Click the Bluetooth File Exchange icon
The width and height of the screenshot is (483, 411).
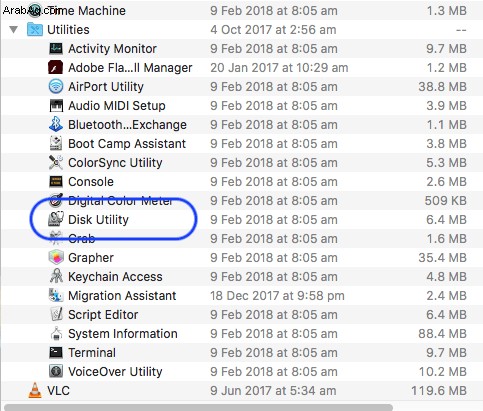tap(56, 125)
